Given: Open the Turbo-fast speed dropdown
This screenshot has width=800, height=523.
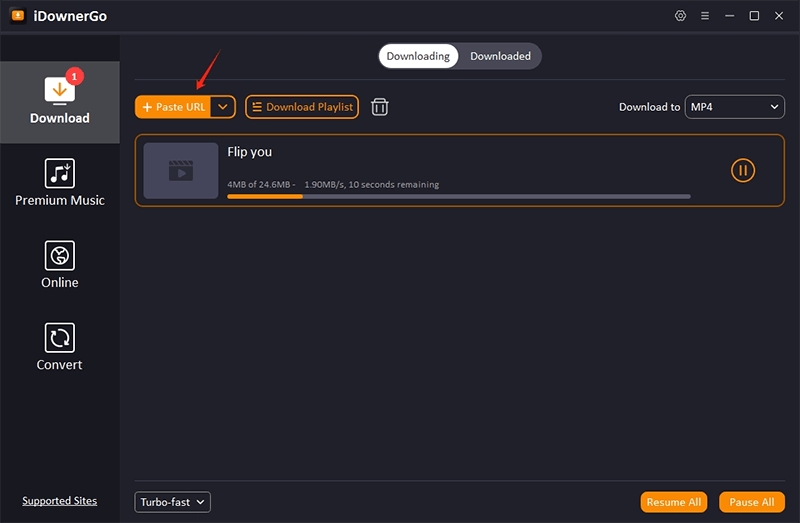Looking at the screenshot, I should click(x=172, y=502).
